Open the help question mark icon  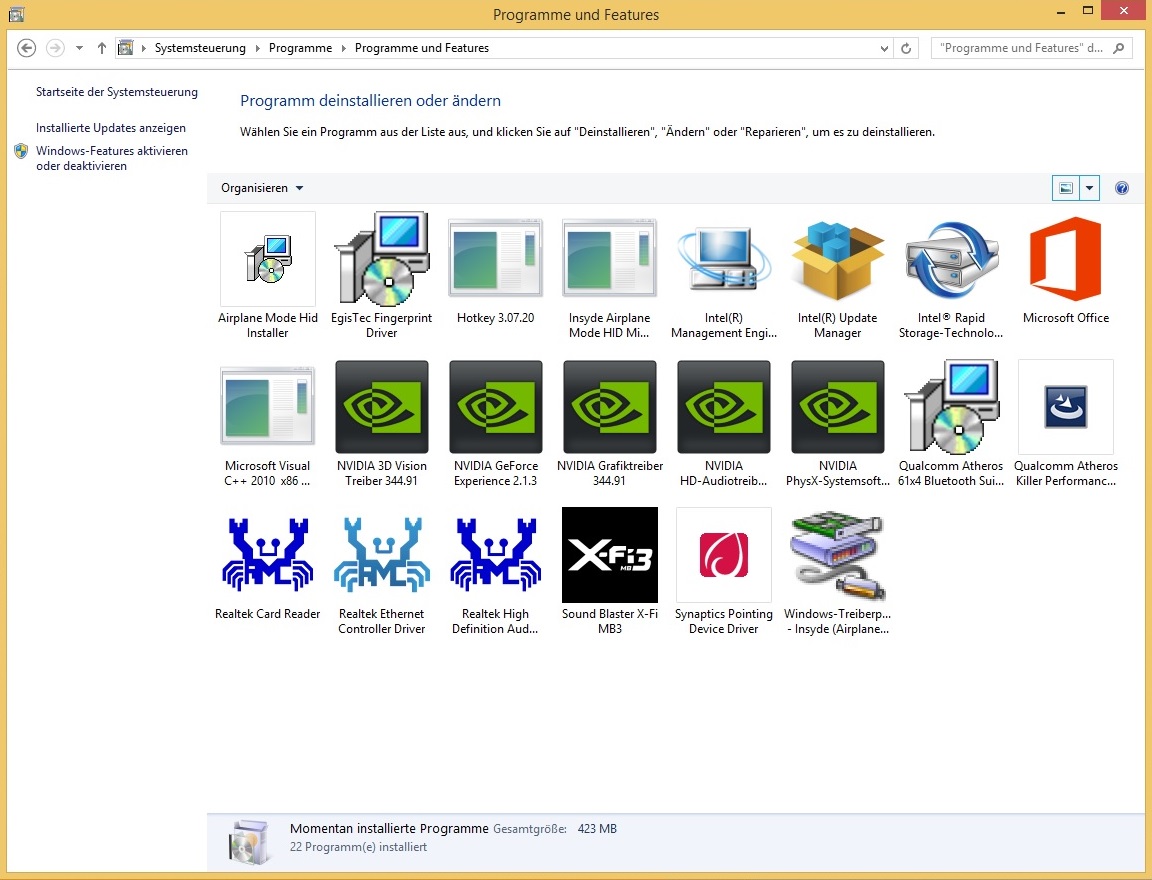1122,188
